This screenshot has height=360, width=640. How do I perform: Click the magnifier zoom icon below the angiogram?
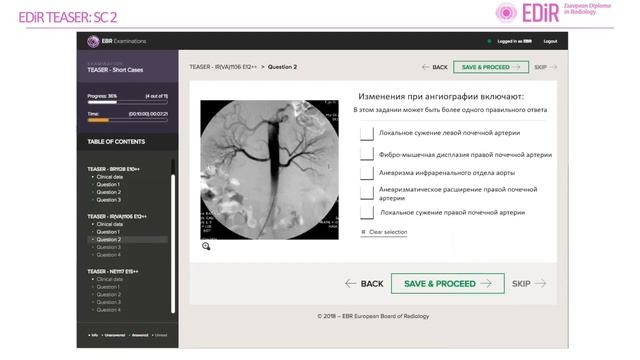click(x=206, y=246)
